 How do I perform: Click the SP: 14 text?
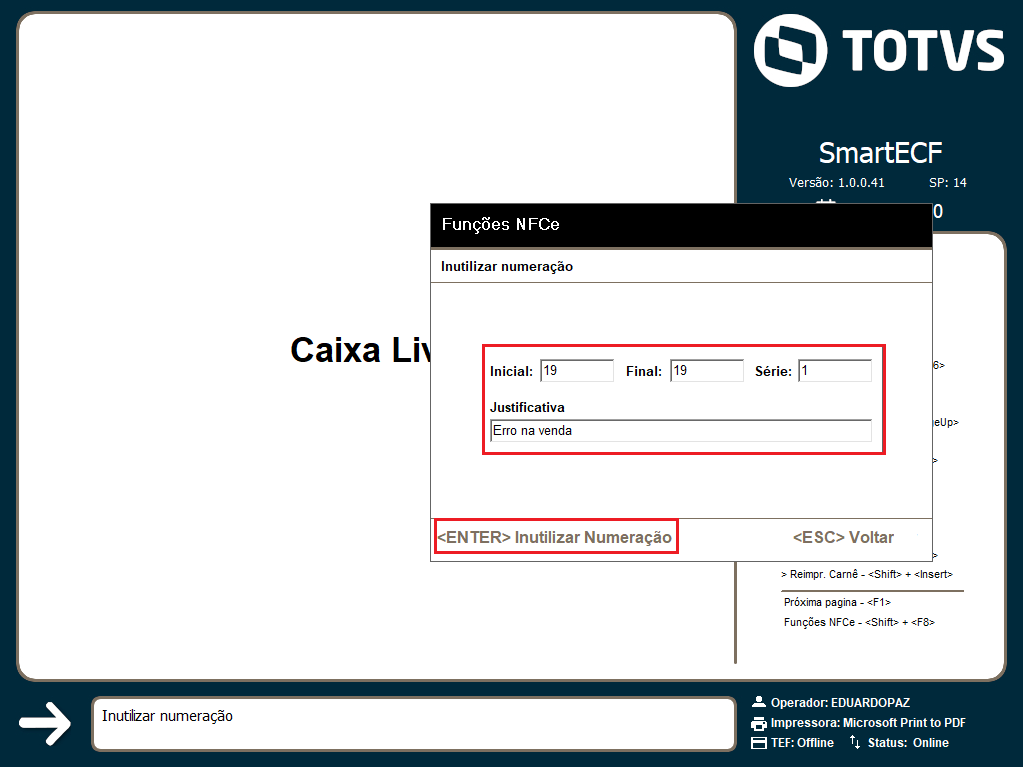point(947,183)
